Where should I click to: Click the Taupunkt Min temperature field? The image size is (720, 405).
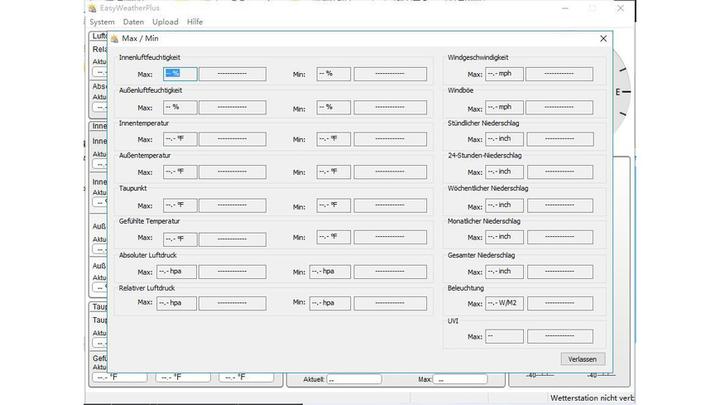pyautogui.click(x=333, y=205)
